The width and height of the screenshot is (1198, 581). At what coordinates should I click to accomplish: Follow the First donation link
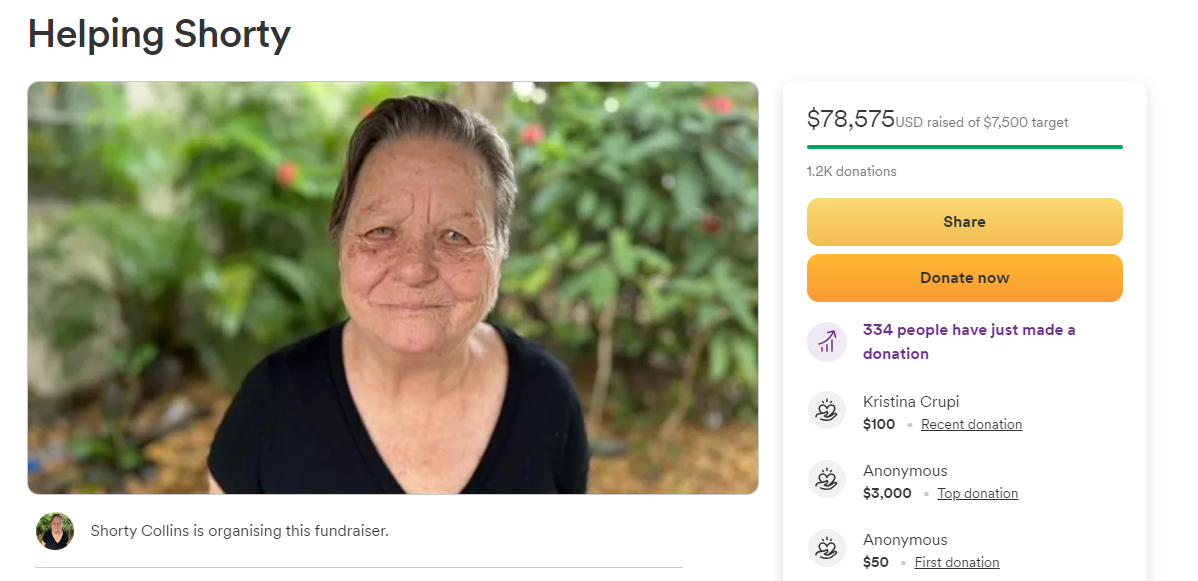point(956,562)
